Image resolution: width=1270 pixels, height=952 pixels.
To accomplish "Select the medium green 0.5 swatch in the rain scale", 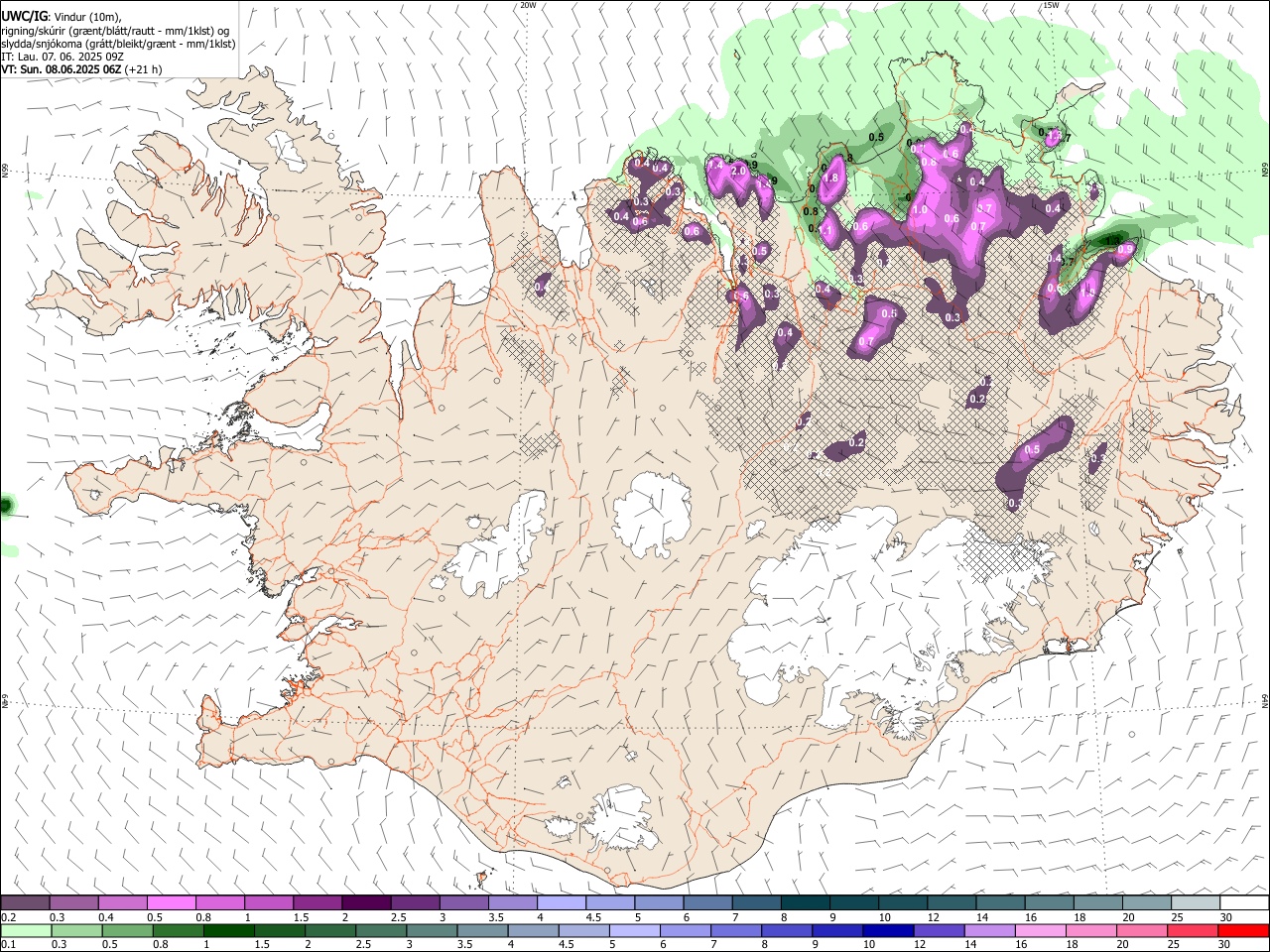I will point(127,931).
